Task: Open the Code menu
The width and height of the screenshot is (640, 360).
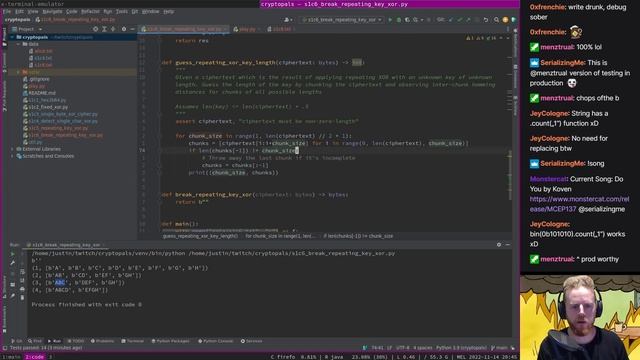Action: (71, 11)
